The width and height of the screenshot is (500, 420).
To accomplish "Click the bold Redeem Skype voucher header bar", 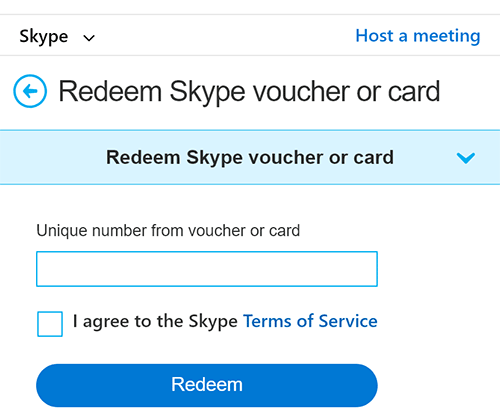I will (250, 157).
